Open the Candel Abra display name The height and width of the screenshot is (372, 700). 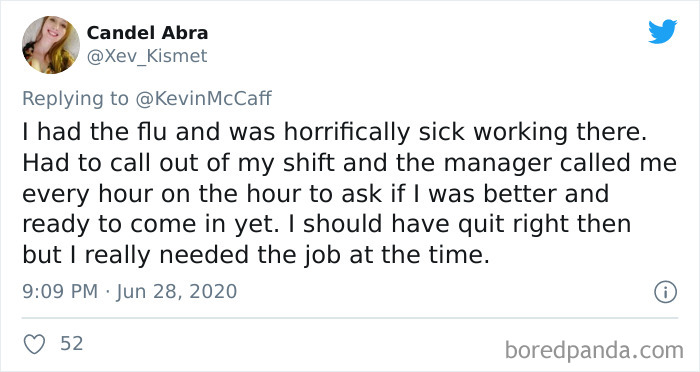147,33
